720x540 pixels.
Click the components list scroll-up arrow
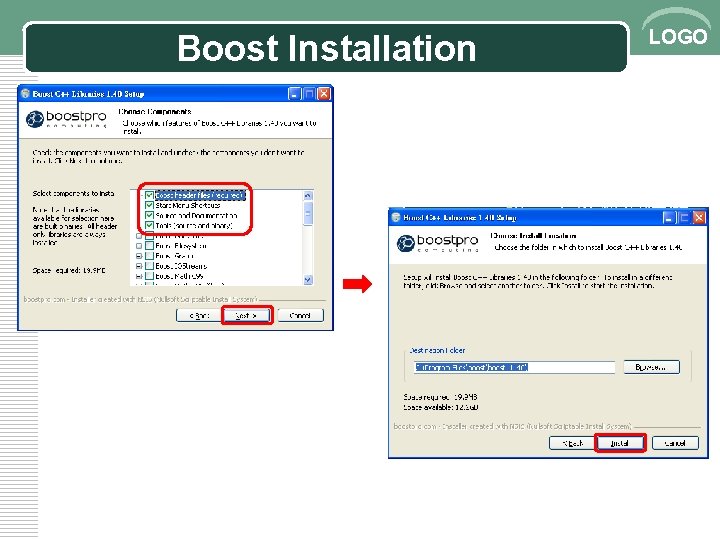click(308, 196)
